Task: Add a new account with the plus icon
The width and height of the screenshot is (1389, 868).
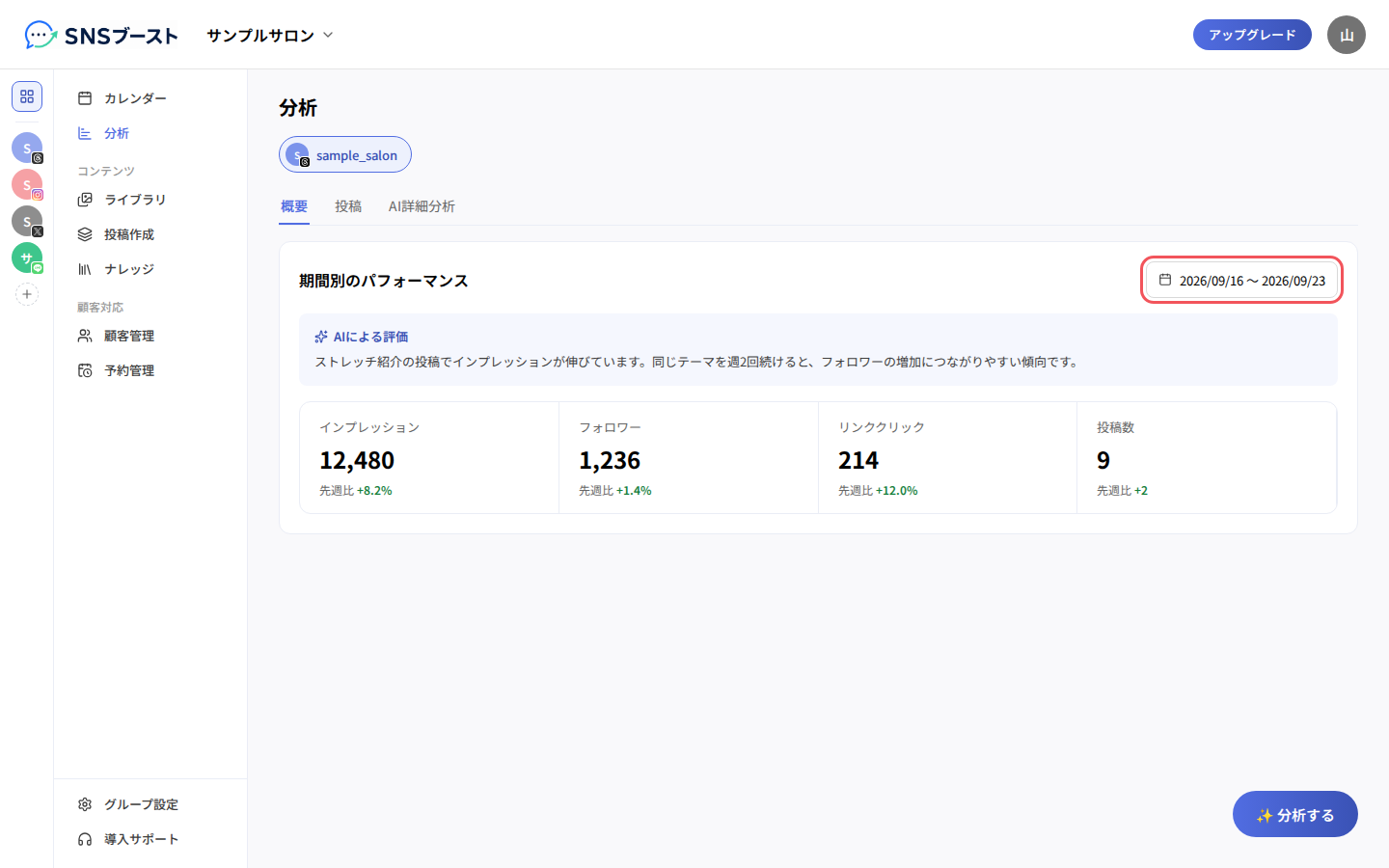Action: point(27,294)
